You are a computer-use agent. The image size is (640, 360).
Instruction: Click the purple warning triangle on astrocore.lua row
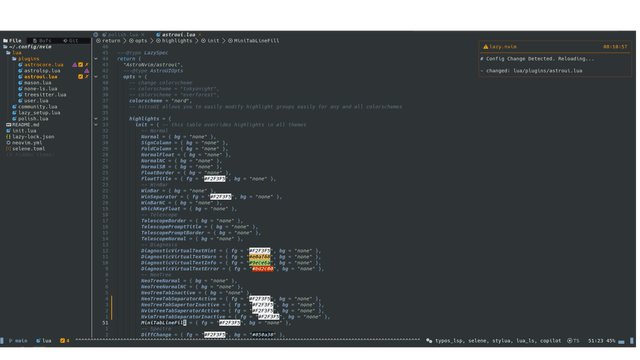75,65
